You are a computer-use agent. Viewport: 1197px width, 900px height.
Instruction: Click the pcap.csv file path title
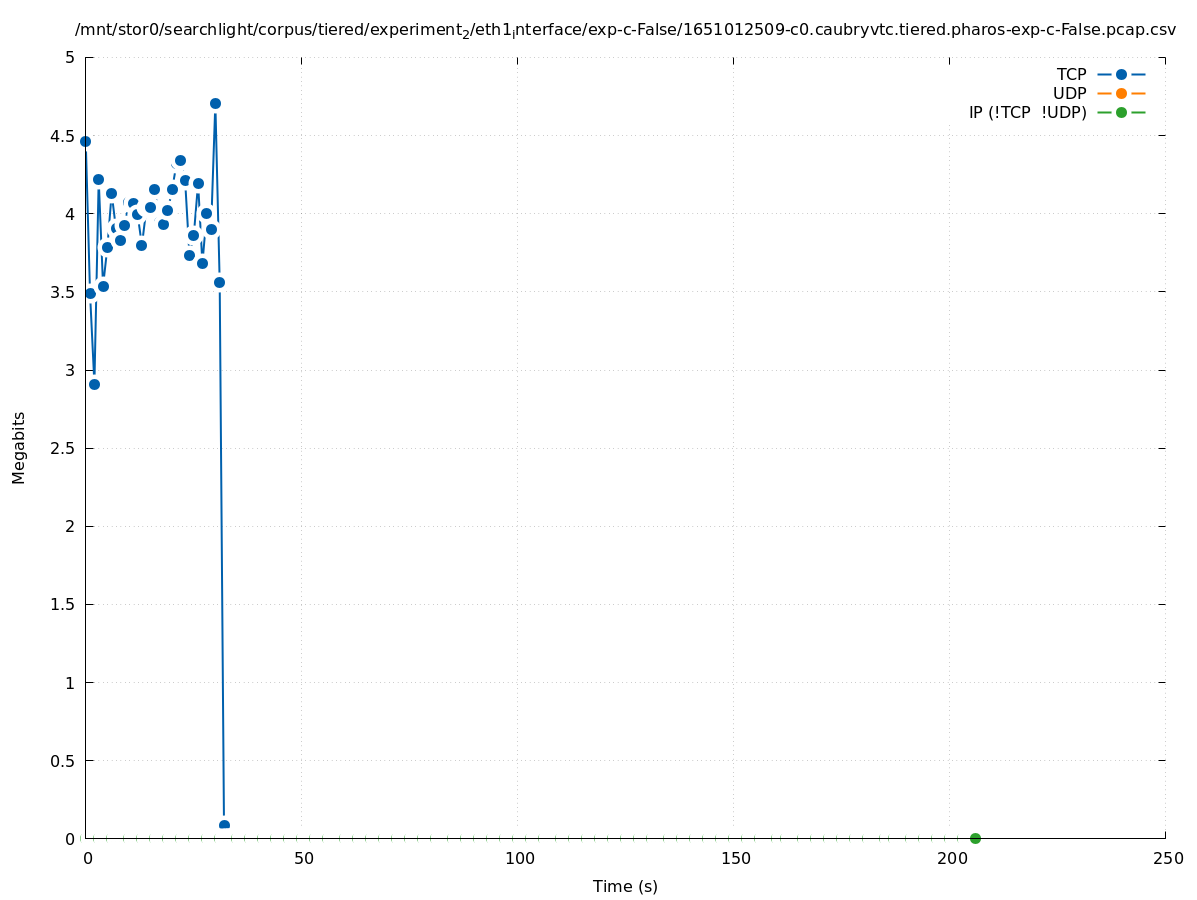pyautogui.click(x=625, y=30)
